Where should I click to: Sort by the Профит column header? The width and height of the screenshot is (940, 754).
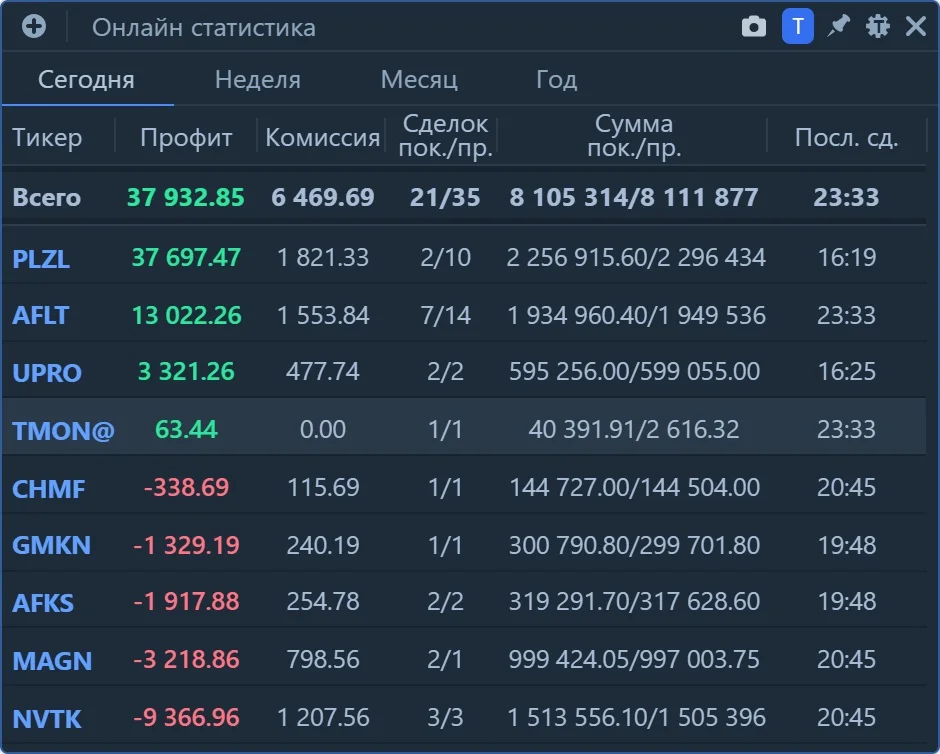tap(186, 137)
